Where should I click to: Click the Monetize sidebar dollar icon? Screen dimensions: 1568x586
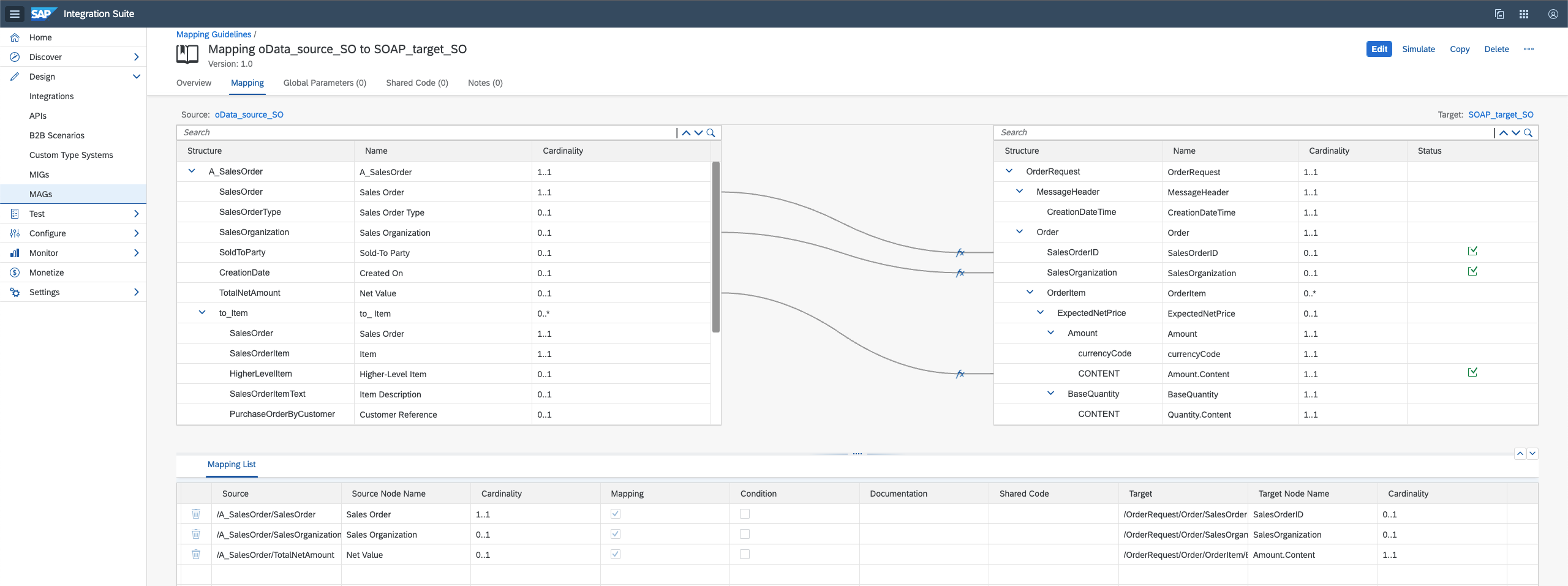coord(15,272)
